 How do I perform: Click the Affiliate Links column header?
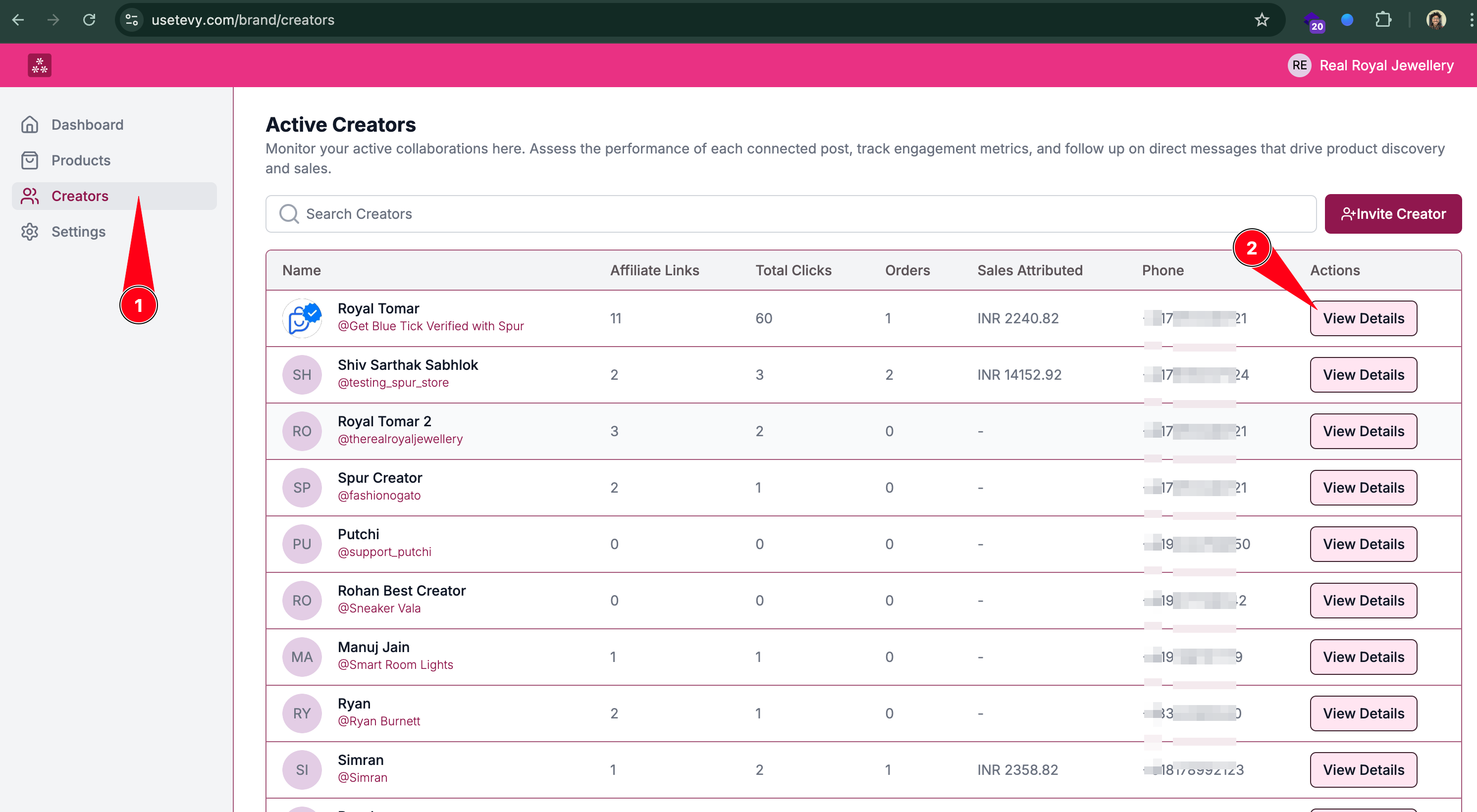pyautogui.click(x=654, y=270)
